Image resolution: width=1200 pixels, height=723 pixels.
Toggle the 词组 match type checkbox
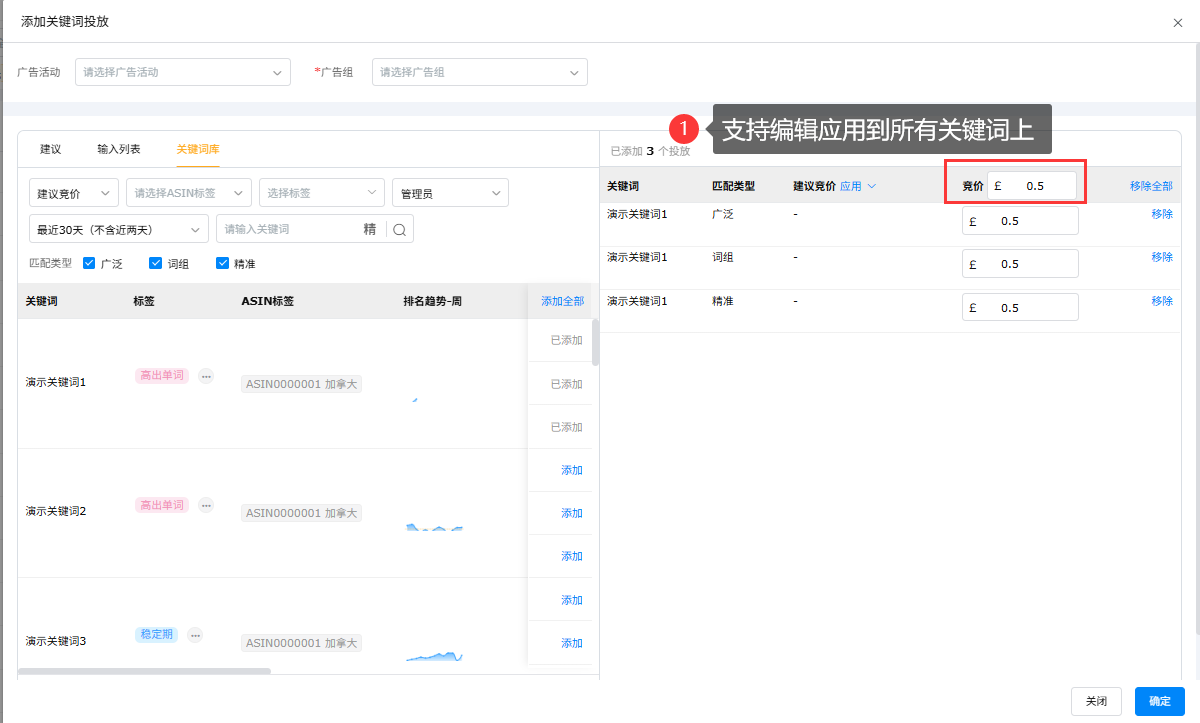click(x=156, y=264)
